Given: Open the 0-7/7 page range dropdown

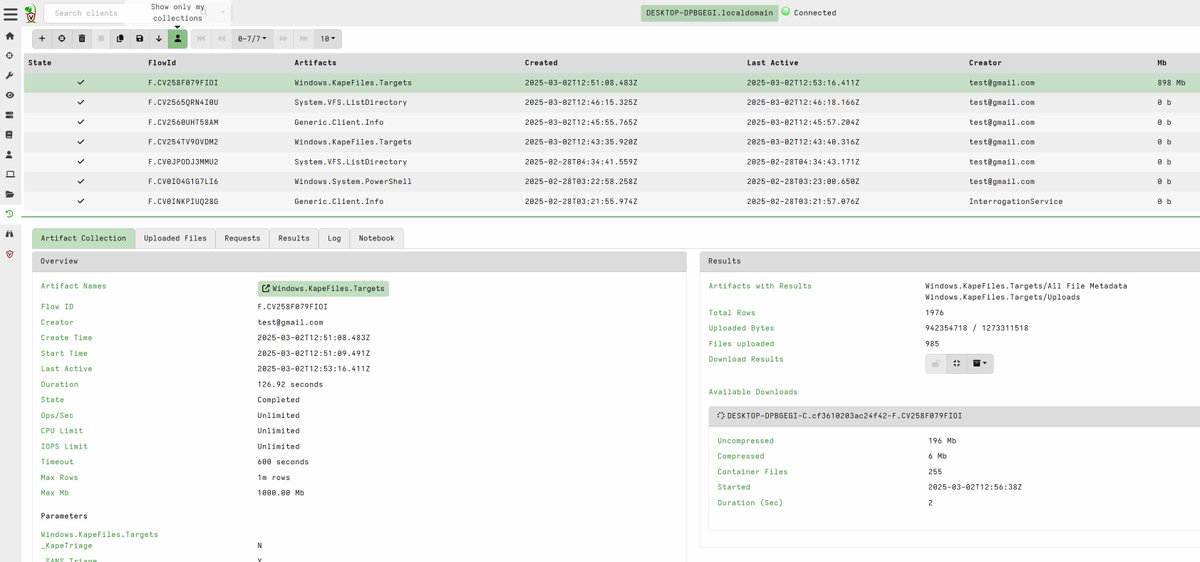Looking at the screenshot, I should tap(251, 38).
